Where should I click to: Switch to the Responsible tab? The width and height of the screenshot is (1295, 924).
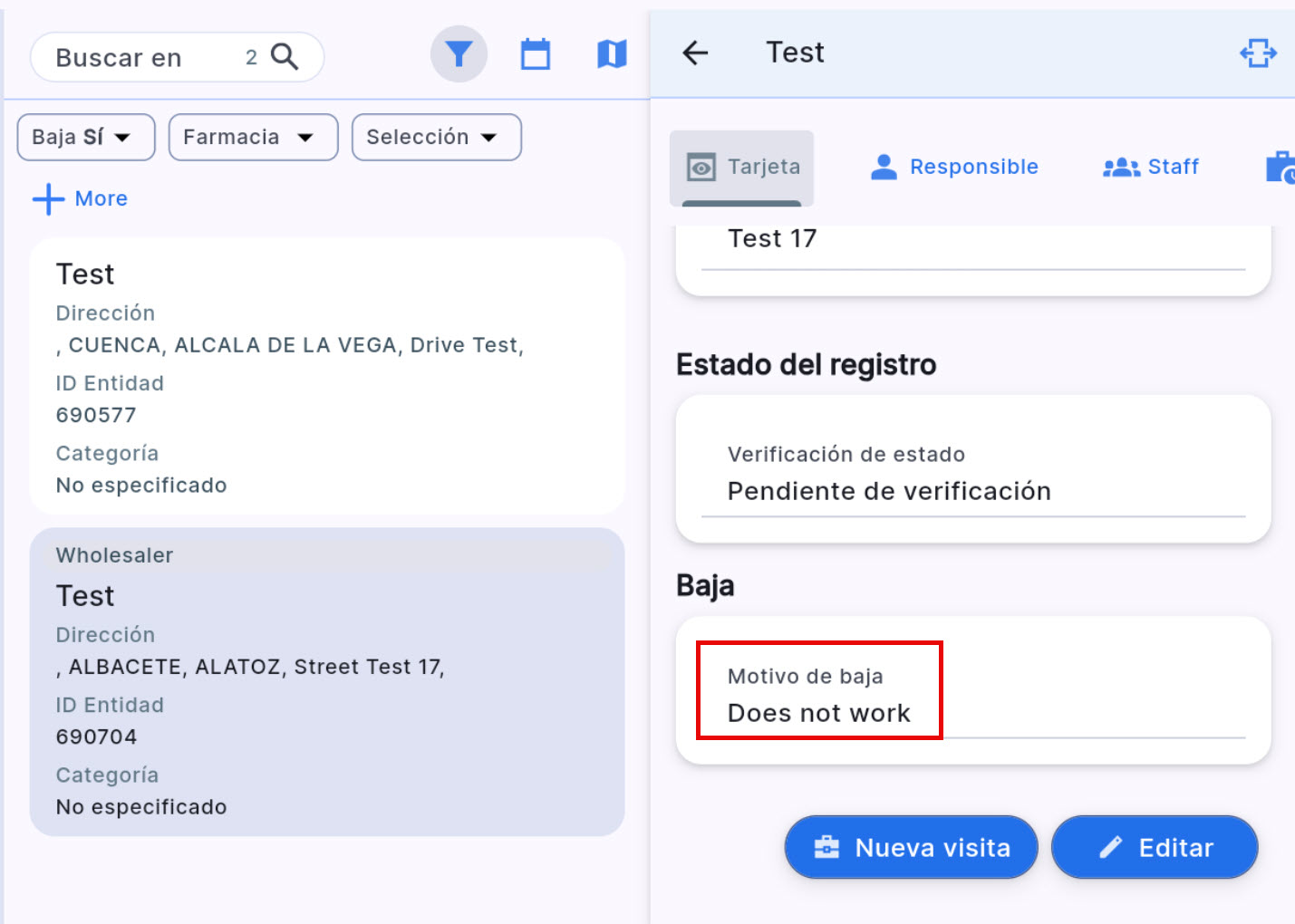[x=954, y=167]
